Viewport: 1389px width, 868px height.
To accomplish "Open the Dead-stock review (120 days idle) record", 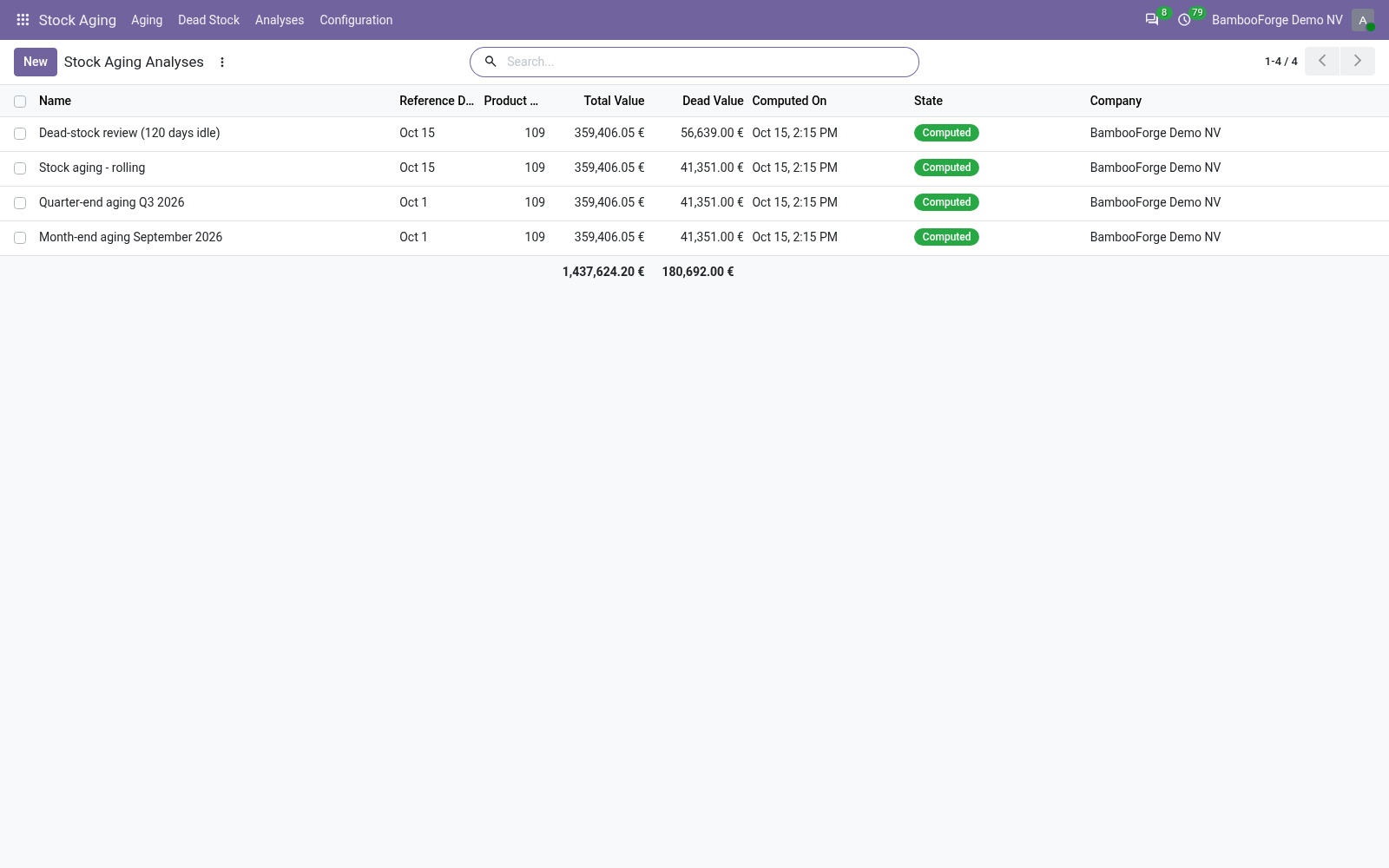I will (129, 133).
